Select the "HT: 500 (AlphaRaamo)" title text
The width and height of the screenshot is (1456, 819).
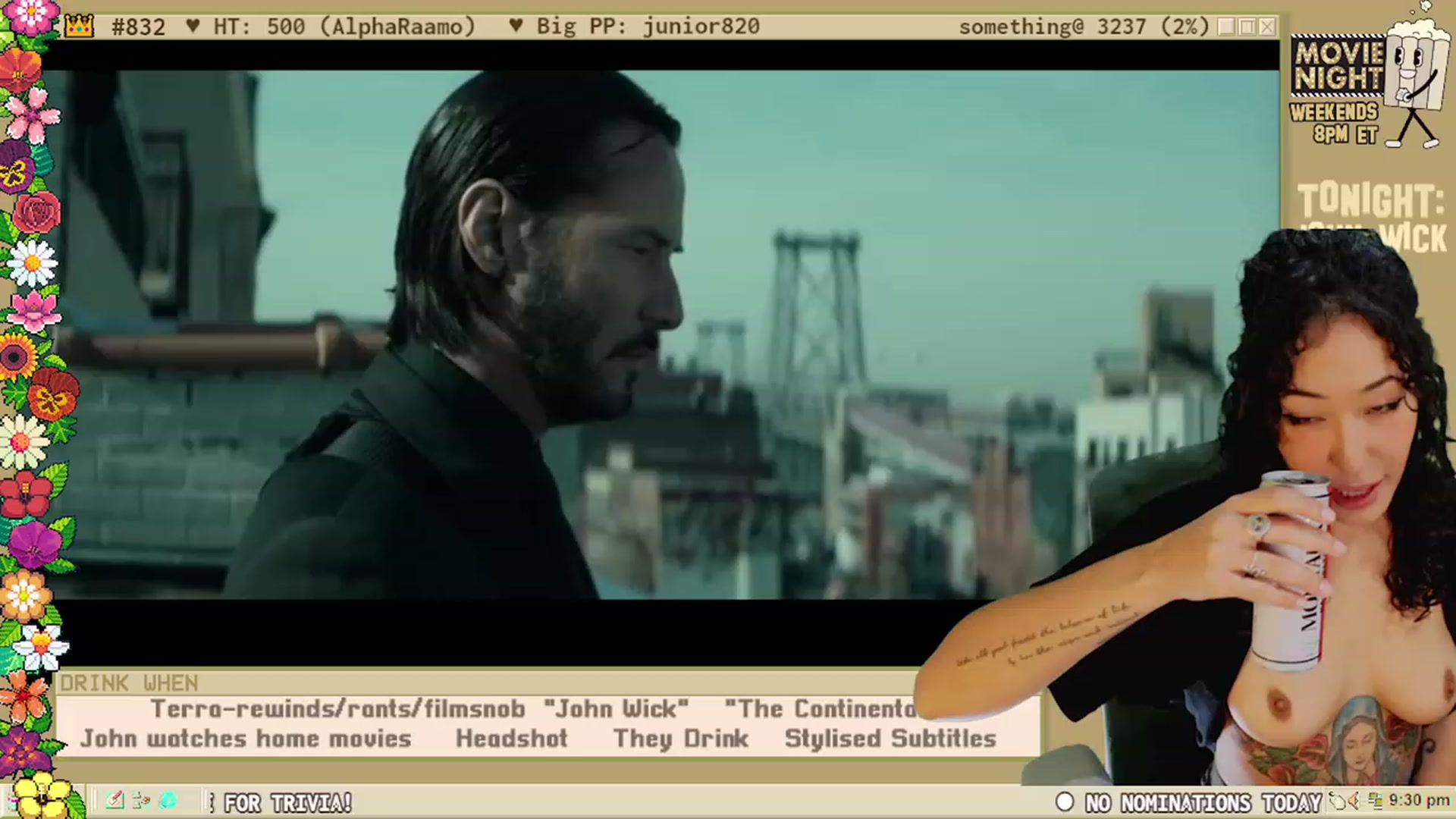[344, 27]
